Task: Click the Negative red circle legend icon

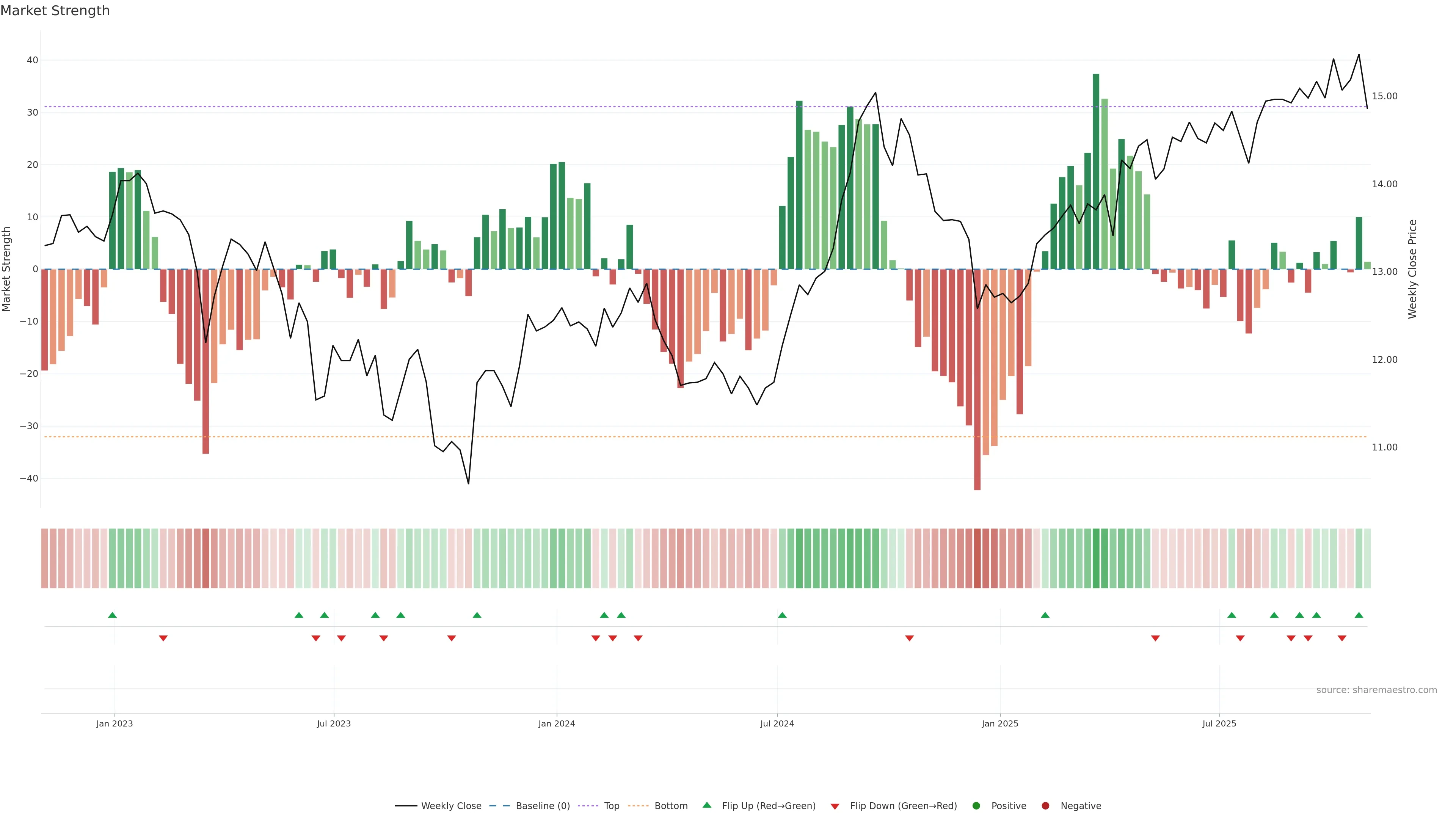Action: (x=1045, y=806)
